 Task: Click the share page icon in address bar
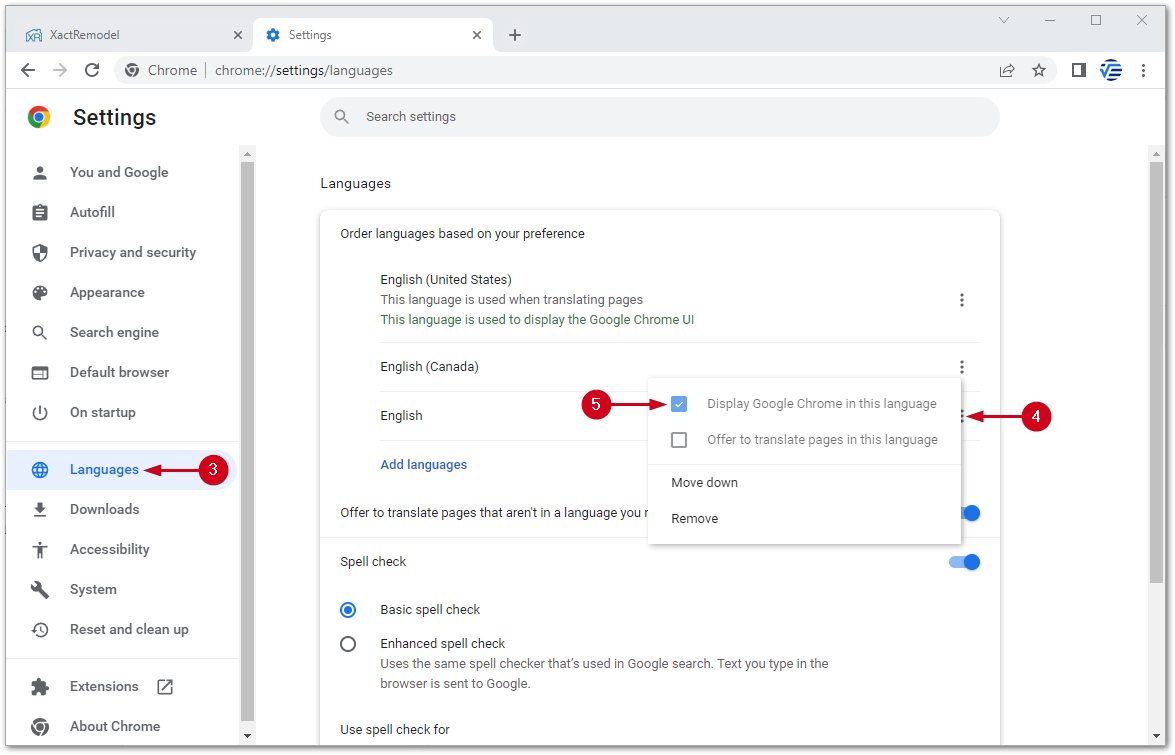point(1006,70)
